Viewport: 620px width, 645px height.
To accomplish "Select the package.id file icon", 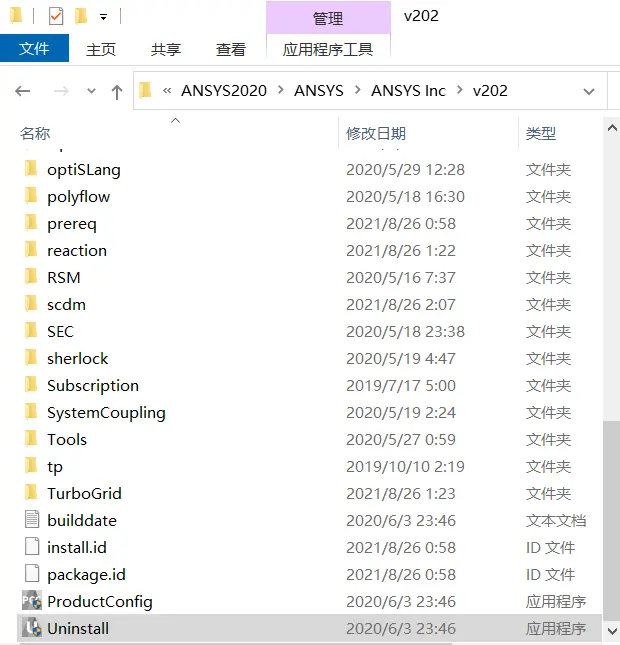I will (x=32, y=573).
